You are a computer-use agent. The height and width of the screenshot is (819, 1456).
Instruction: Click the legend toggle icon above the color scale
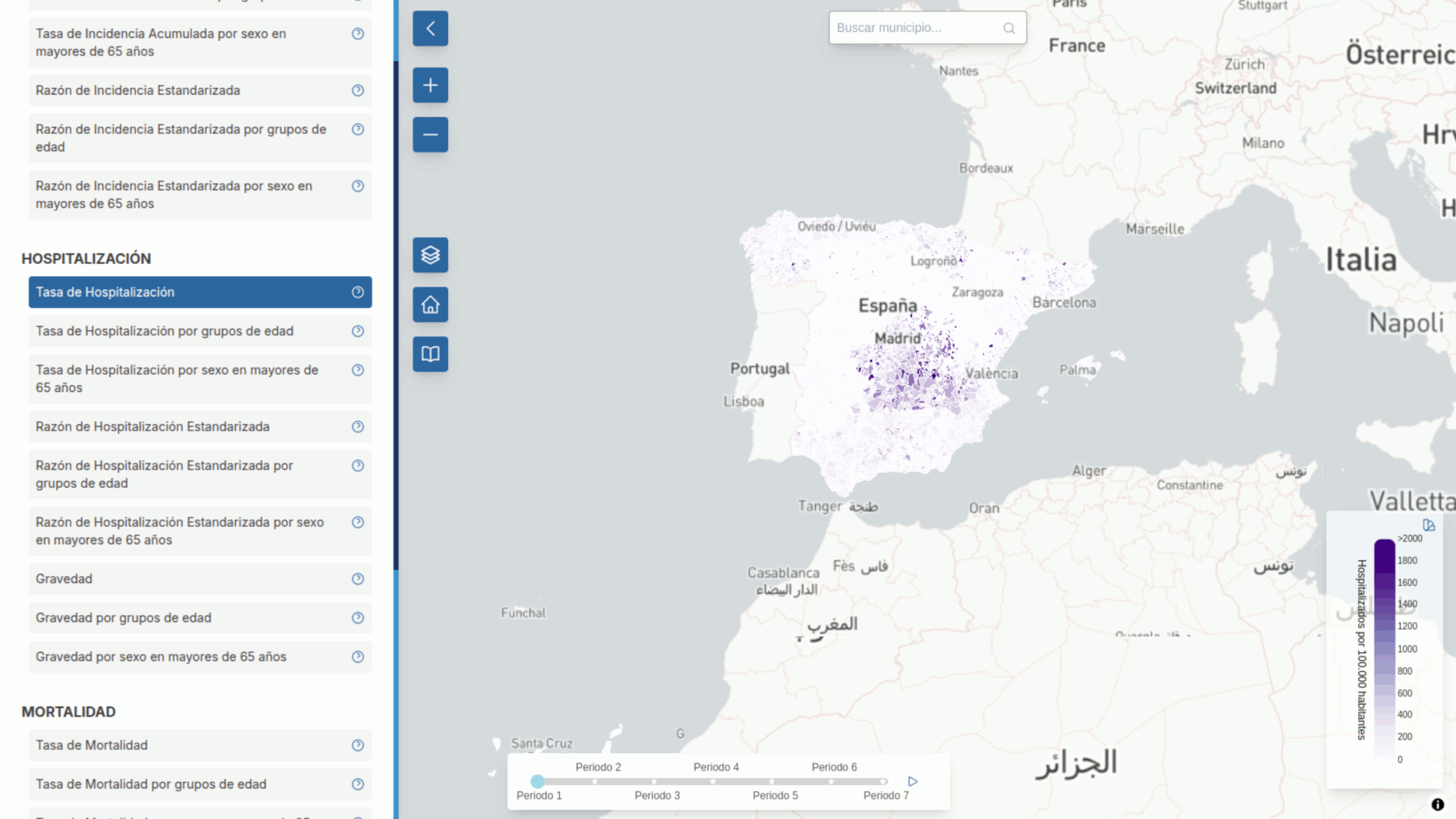[1429, 525]
